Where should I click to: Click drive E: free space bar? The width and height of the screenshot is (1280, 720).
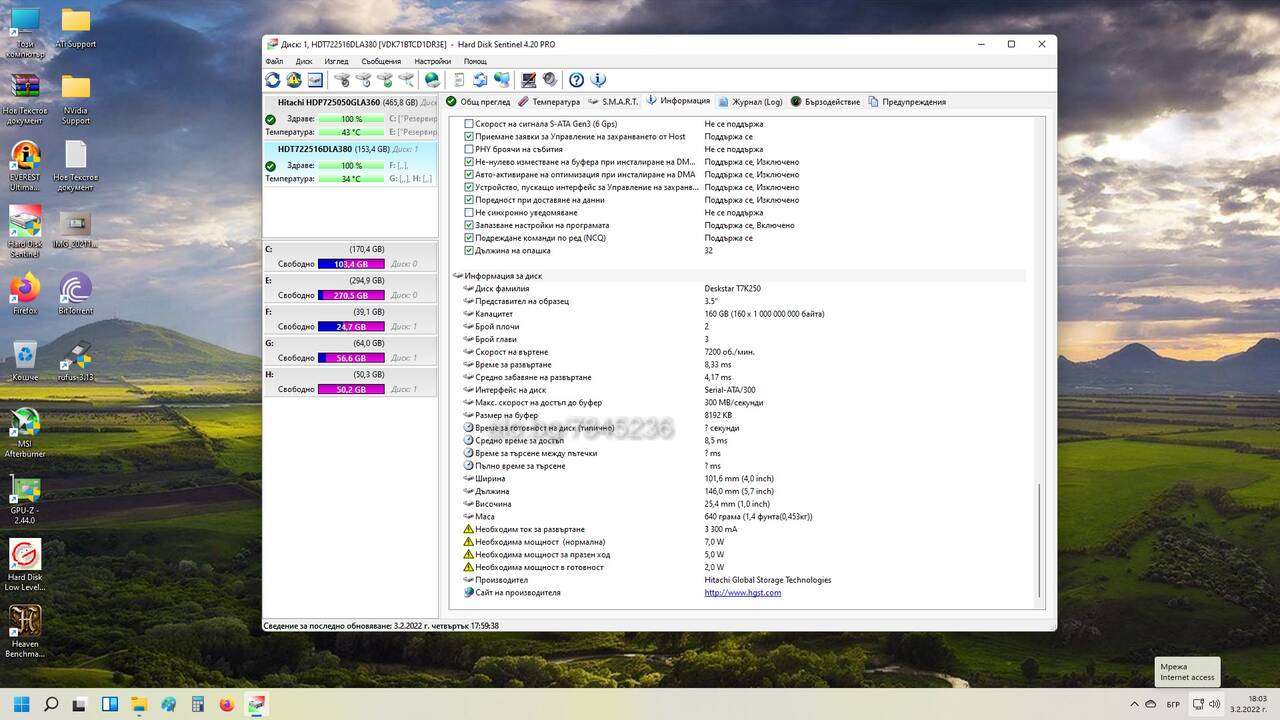(x=351, y=296)
